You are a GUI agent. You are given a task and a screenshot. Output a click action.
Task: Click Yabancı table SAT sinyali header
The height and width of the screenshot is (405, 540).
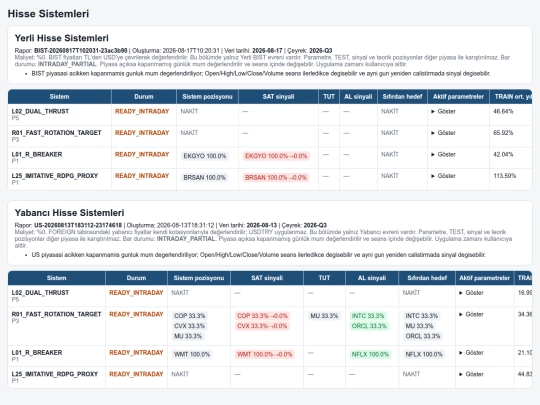point(267,278)
